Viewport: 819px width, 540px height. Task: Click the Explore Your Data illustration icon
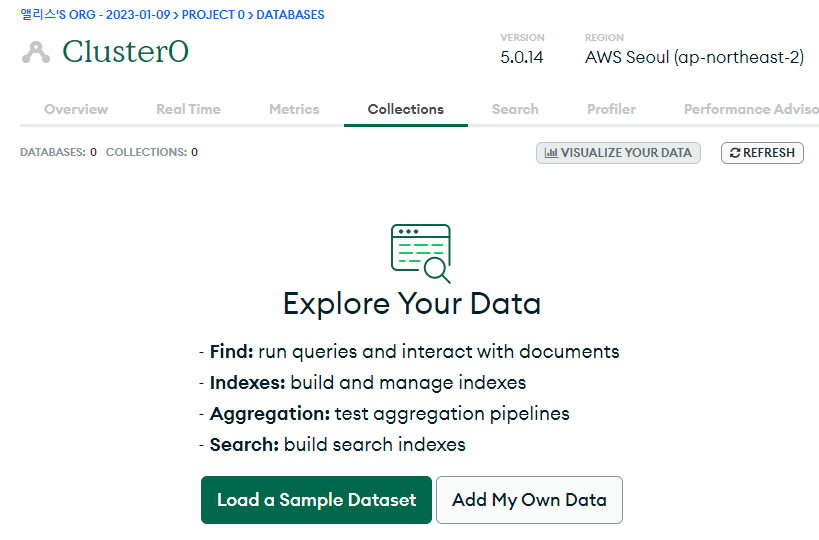pos(420,253)
